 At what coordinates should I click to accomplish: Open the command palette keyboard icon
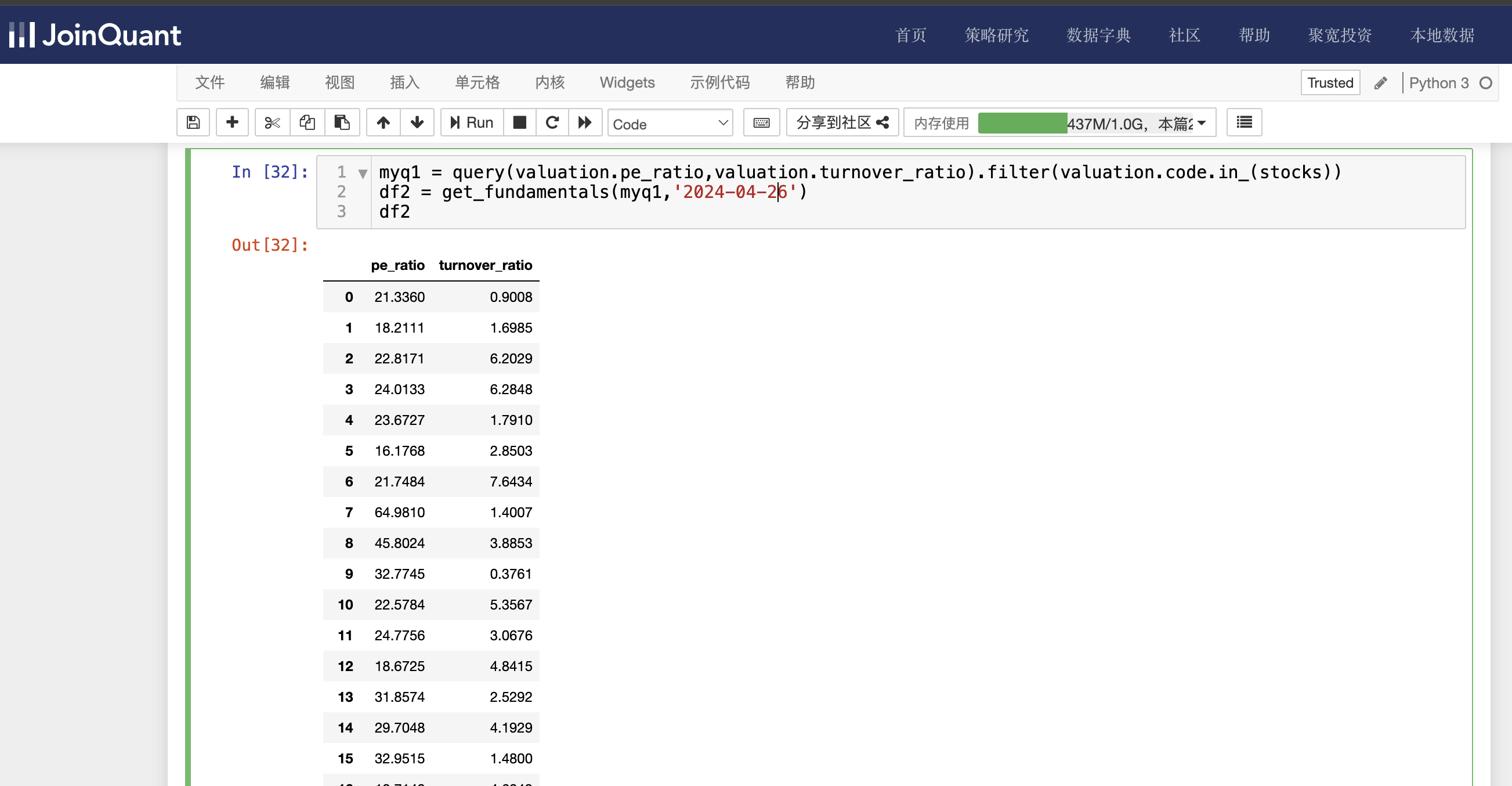click(761, 122)
